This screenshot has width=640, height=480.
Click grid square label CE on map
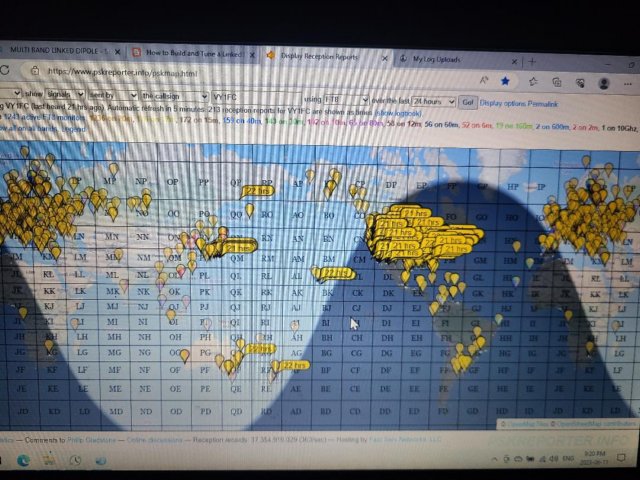(355, 389)
